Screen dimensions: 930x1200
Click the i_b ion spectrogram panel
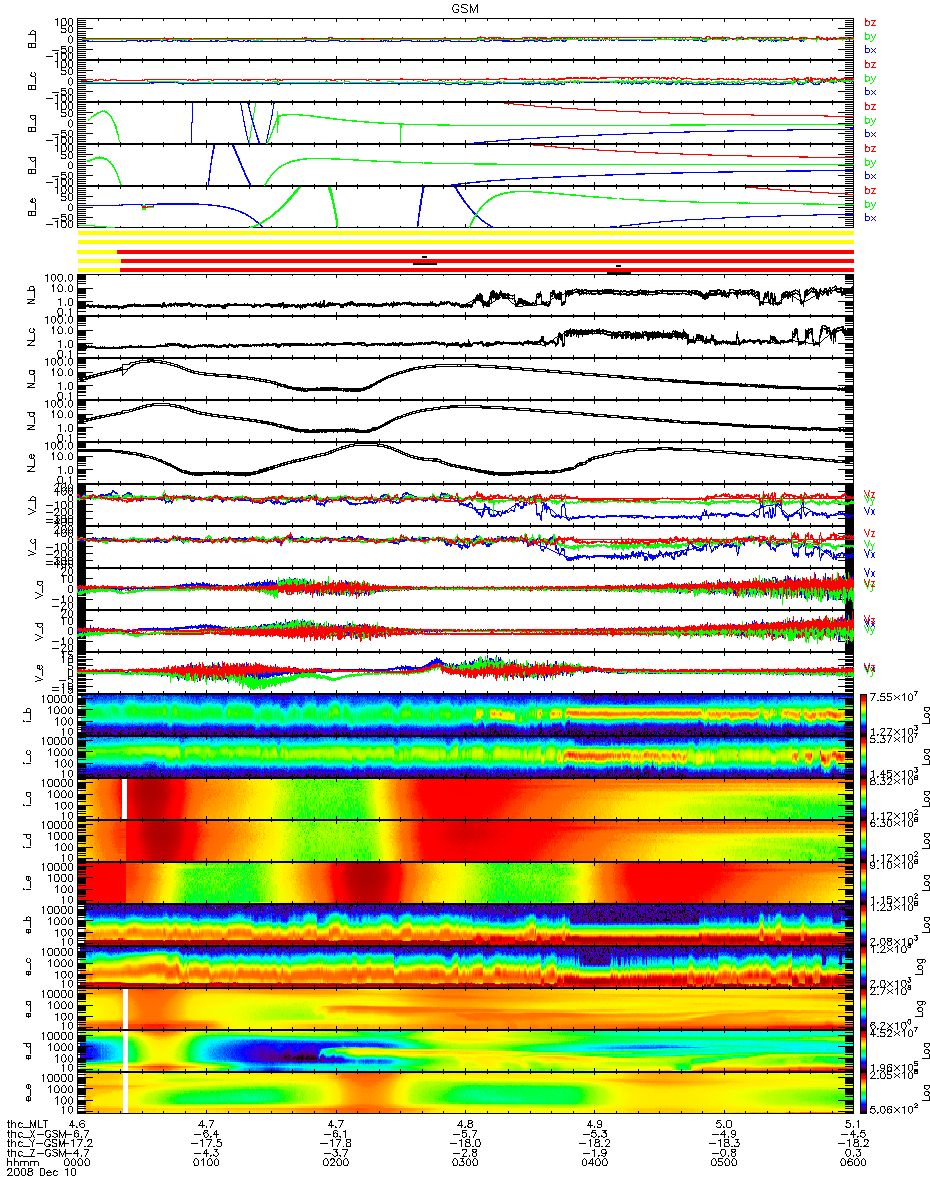click(x=466, y=714)
